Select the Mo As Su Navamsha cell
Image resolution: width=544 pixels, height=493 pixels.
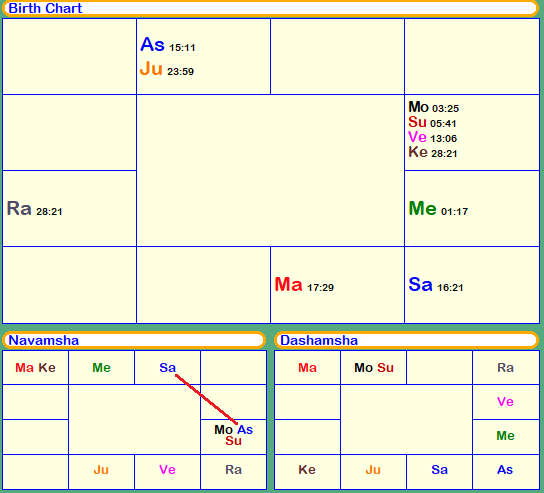point(233,436)
